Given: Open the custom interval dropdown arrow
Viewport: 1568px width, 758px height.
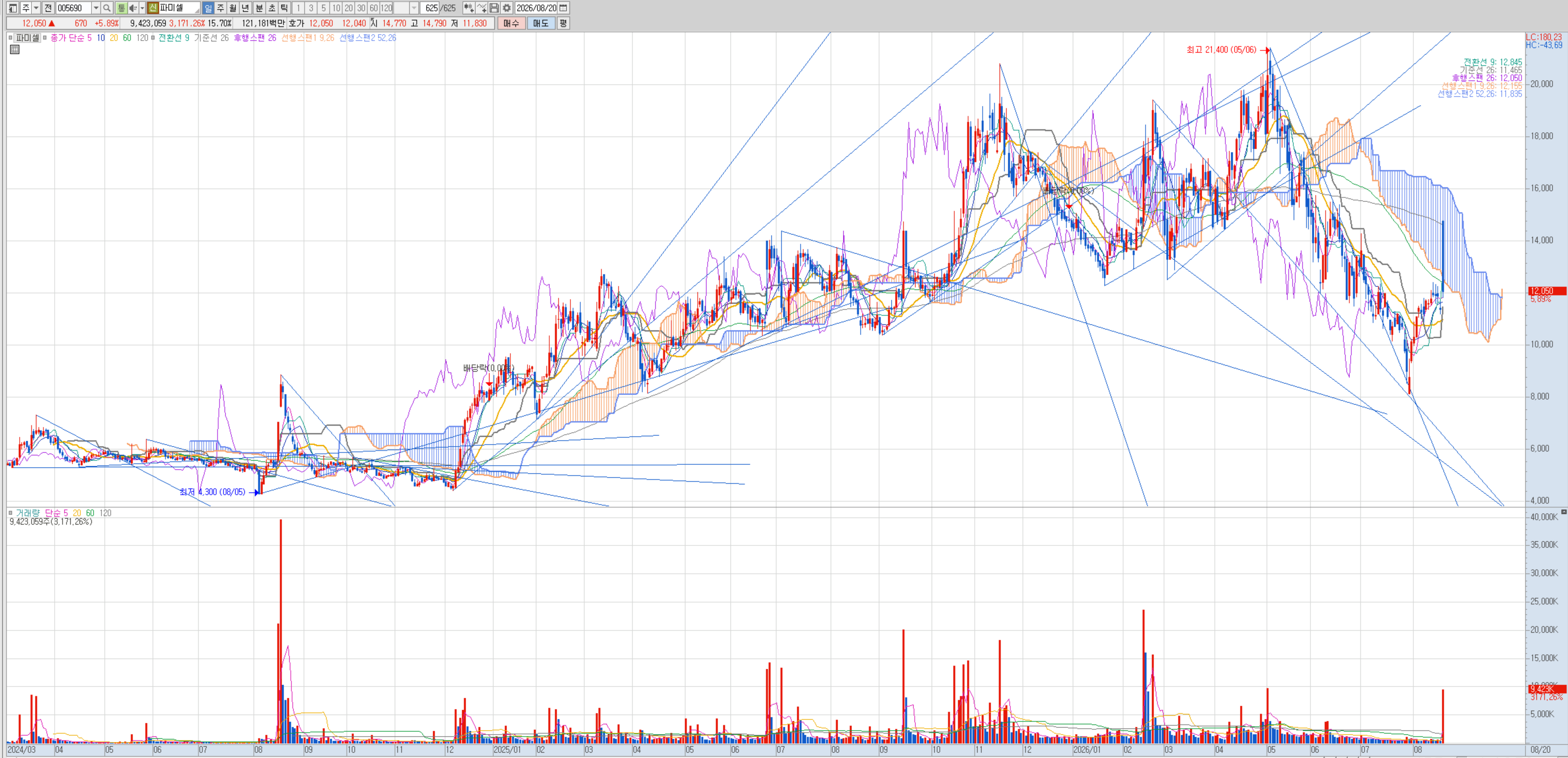Looking at the screenshot, I should pos(414,8).
